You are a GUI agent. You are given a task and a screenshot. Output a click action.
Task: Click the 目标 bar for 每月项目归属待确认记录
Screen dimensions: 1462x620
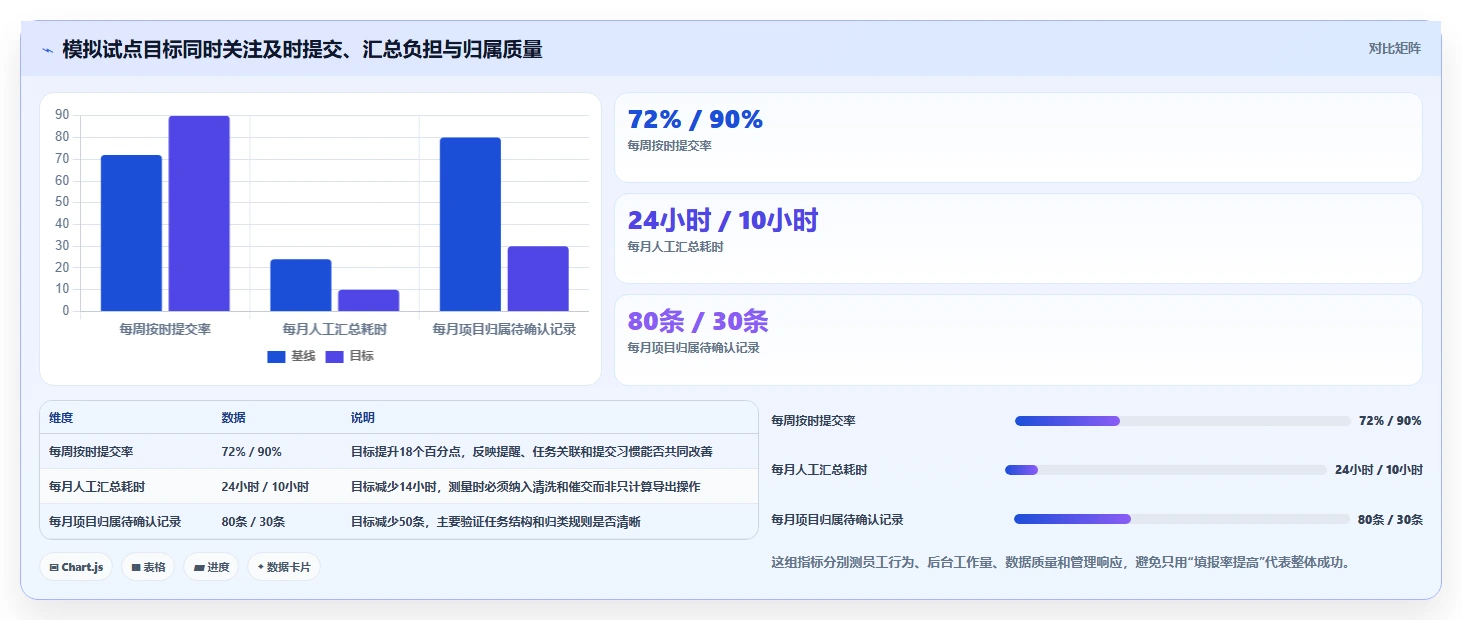point(538,278)
